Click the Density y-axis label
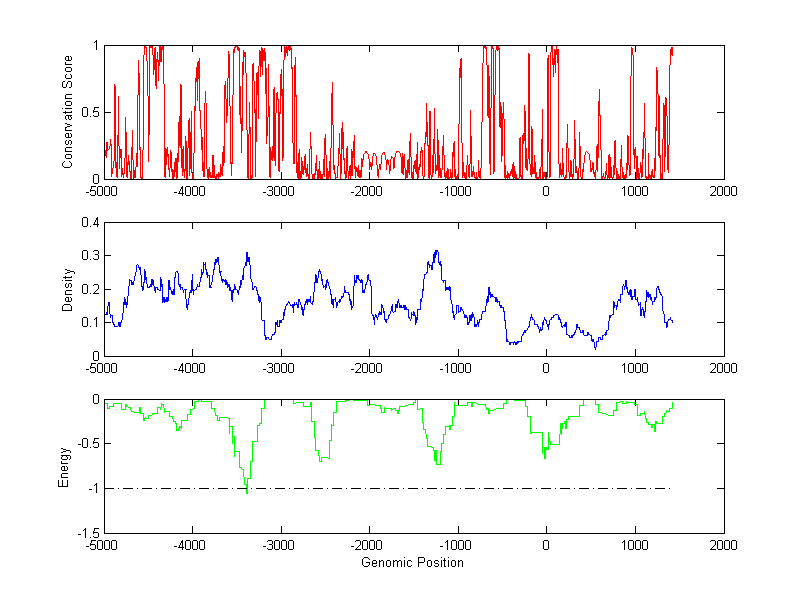800x599 pixels. pyautogui.click(x=68, y=289)
